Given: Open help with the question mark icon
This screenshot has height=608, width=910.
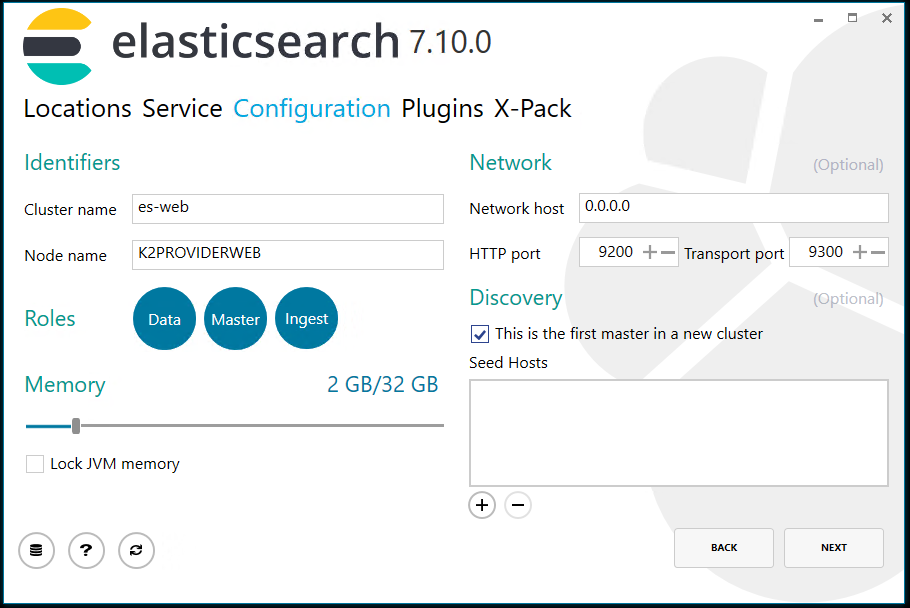Looking at the screenshot, I should pyautogui.click(x=86, y=550).
